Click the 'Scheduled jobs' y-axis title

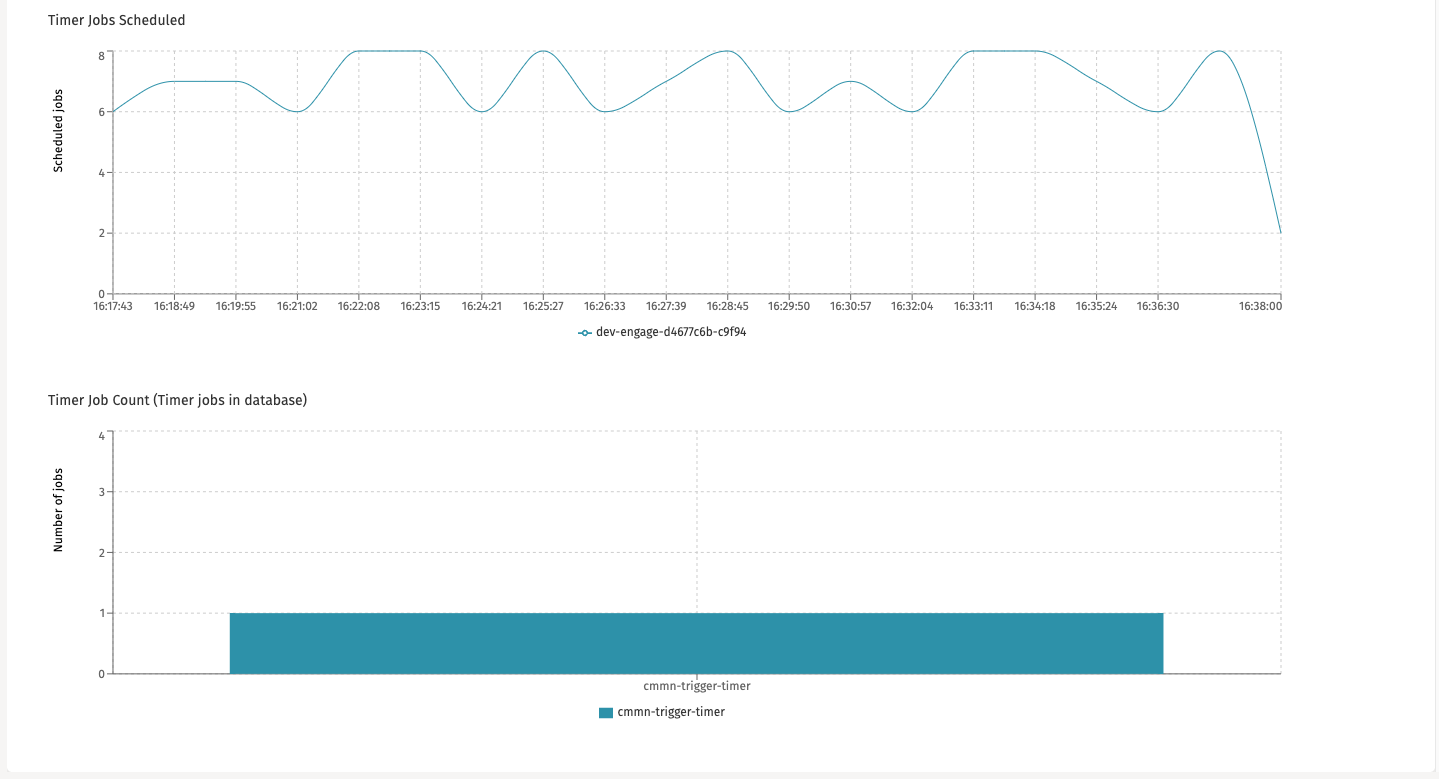[x=58, y=136]
